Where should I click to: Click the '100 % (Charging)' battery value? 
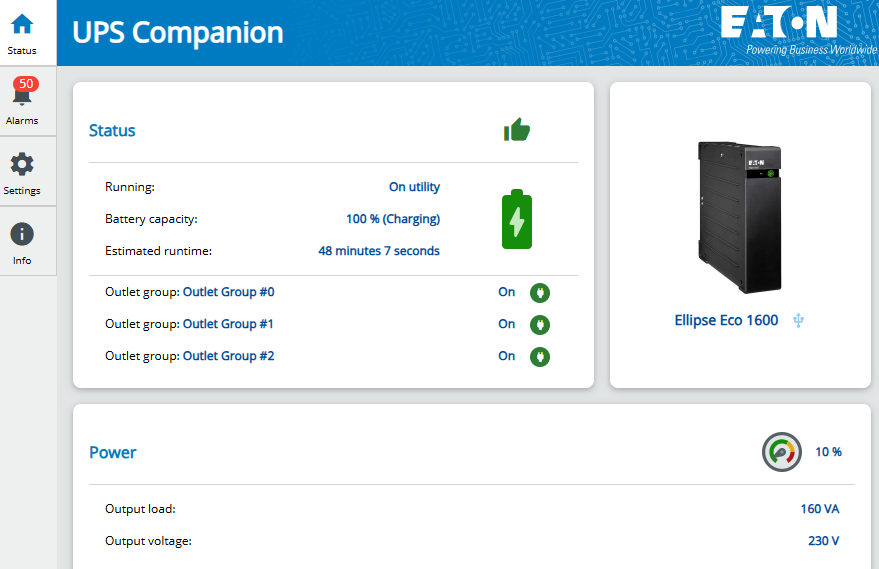pos(393,219)
